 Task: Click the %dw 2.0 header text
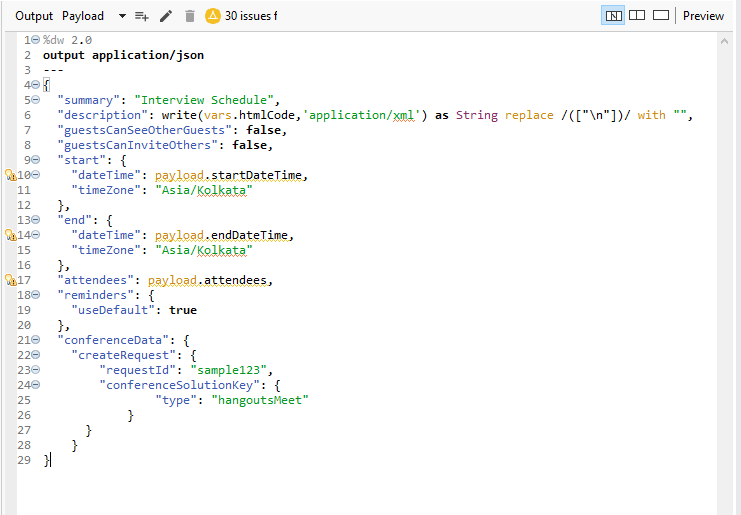click(67, 40)
